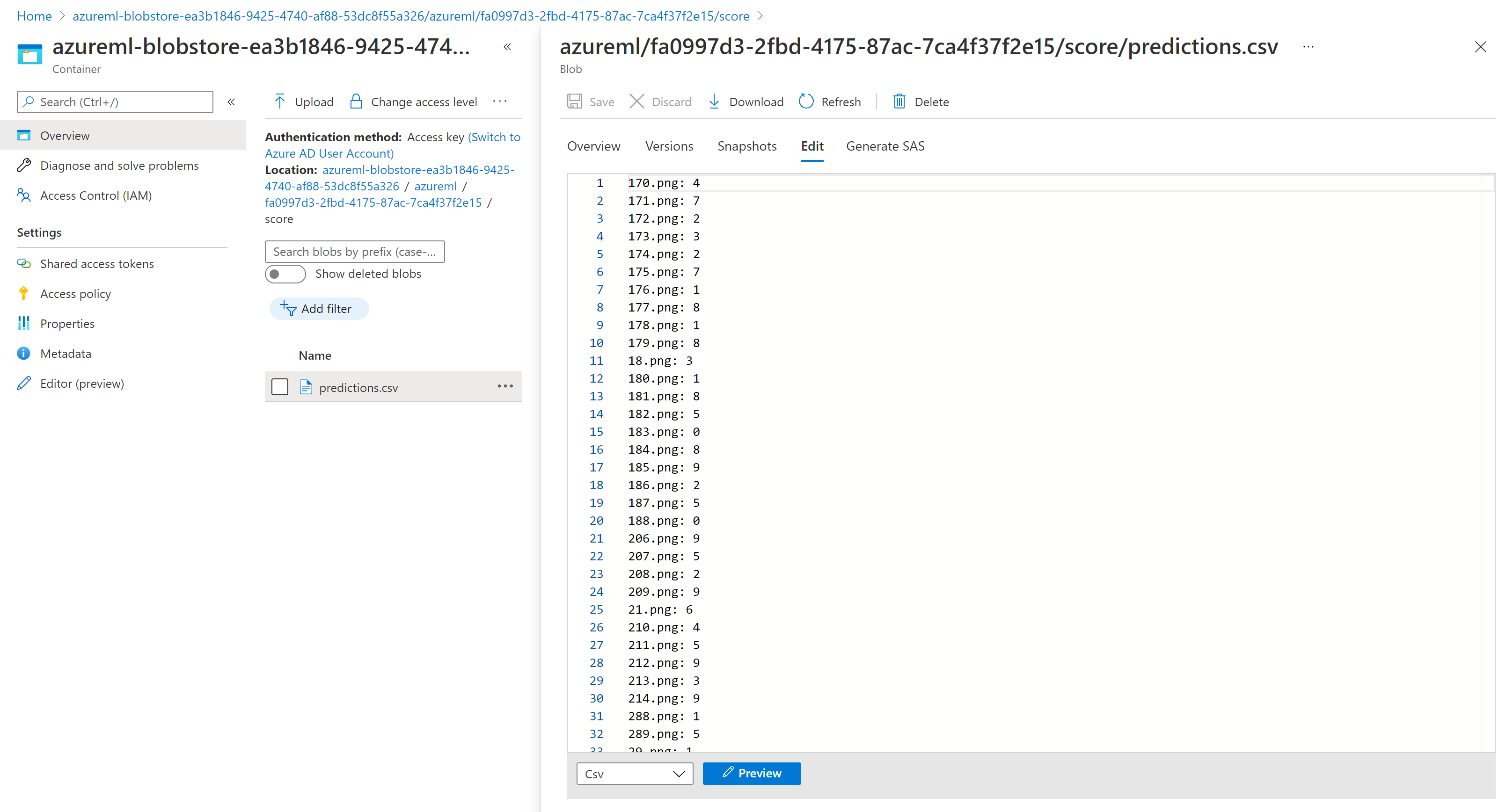Click the Generate SAS menu item

(x=884, y=146)
